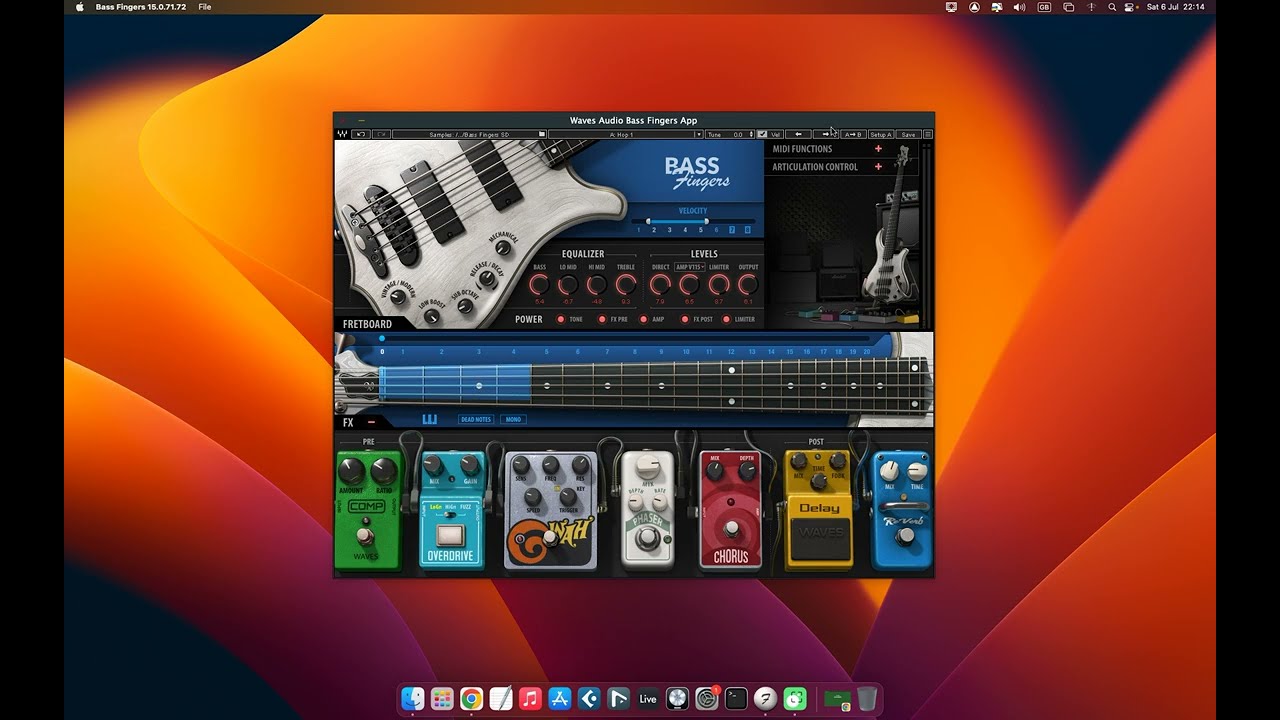
Task: Toggle the Amp power button
Action: point(643,319)
